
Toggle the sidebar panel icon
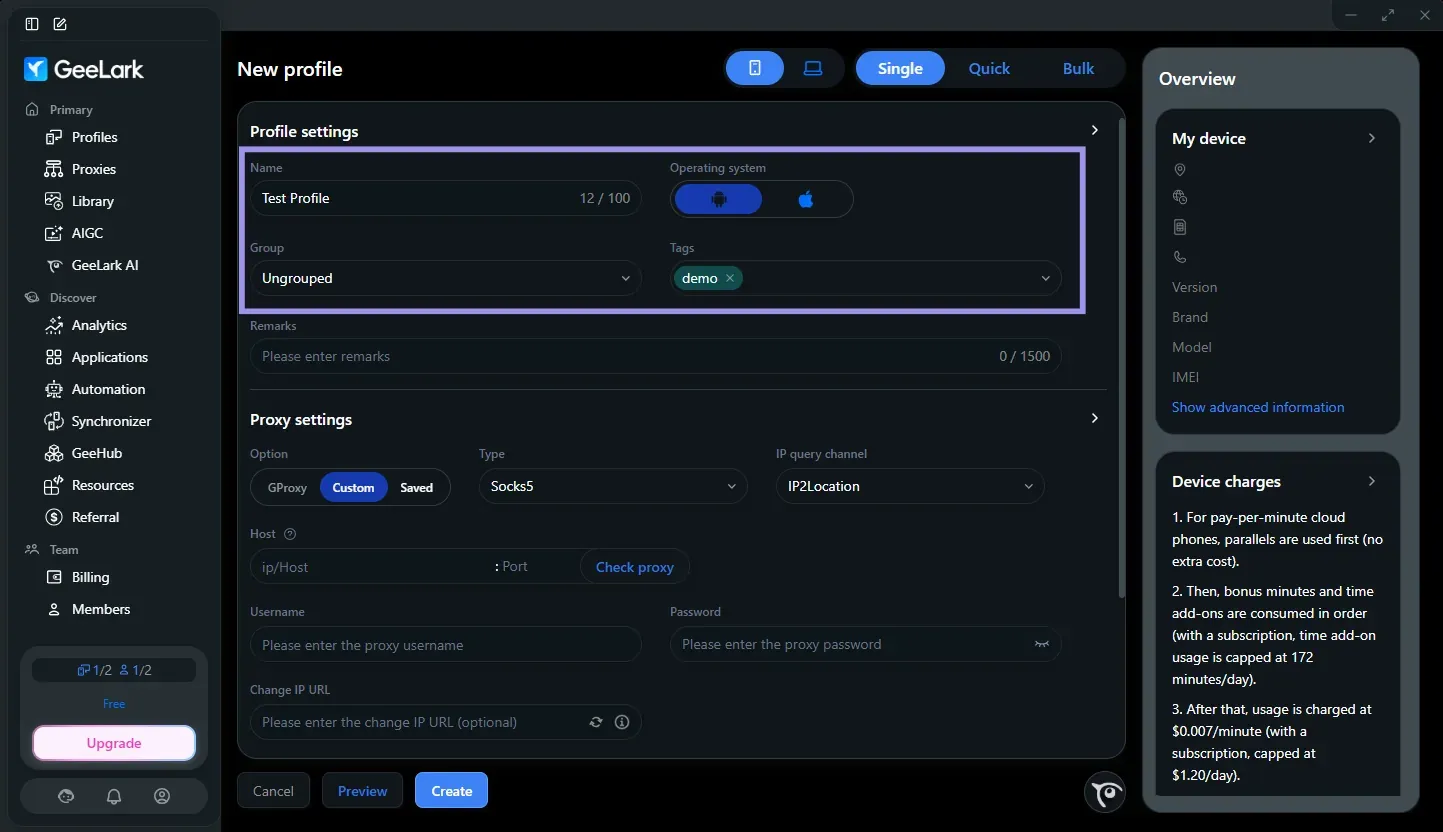point(32,24)
